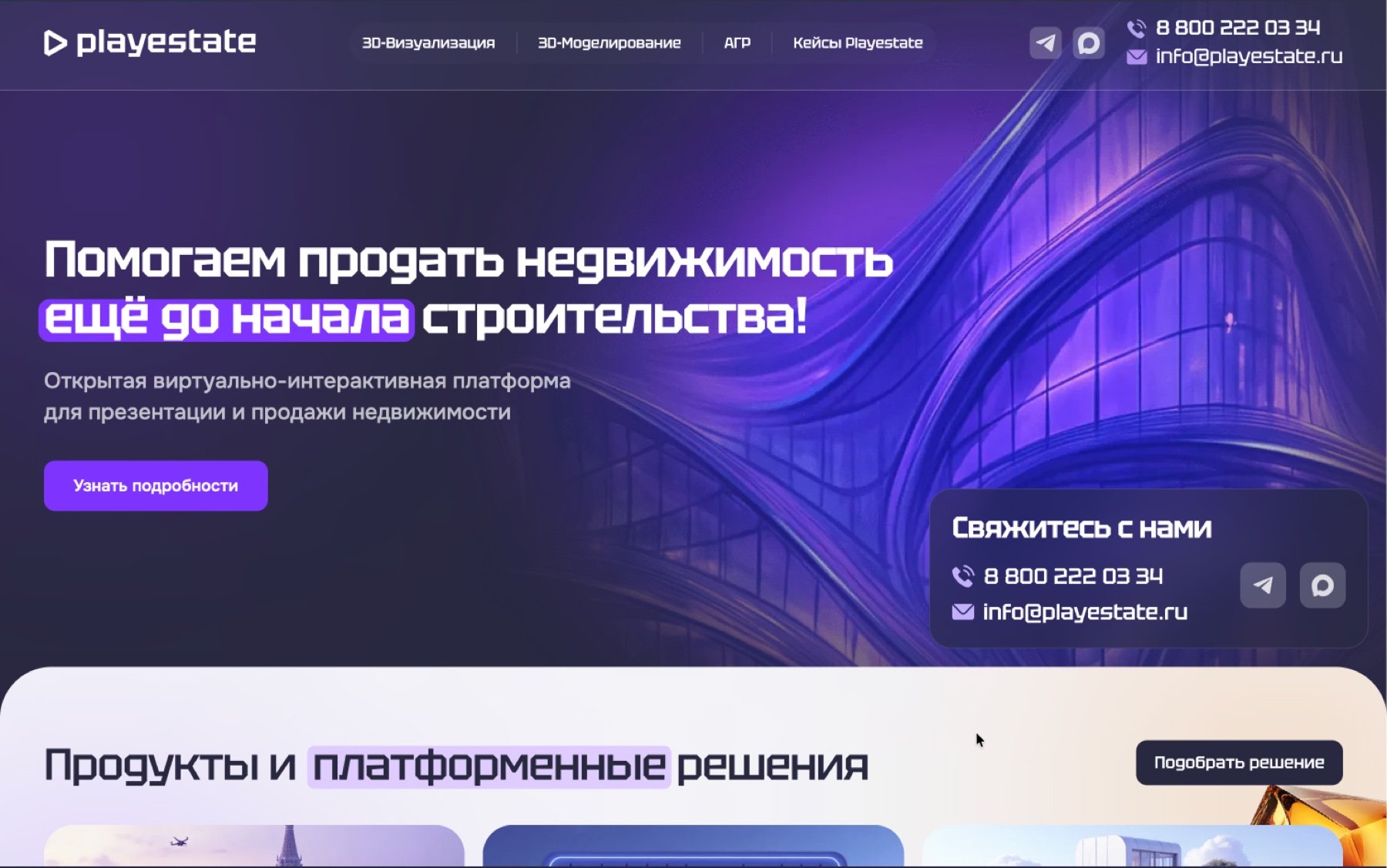
Task: Call 8 800 222 03 34 in header
Action: pos(1238,28)
